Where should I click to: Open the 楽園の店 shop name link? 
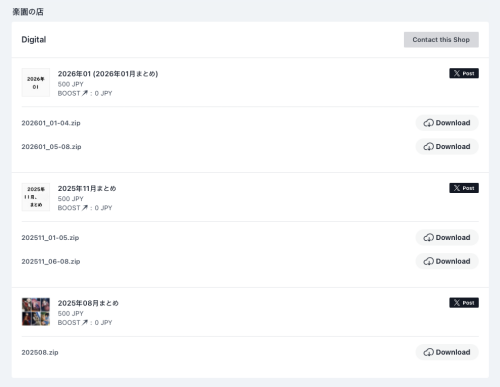tap(28, 12)
